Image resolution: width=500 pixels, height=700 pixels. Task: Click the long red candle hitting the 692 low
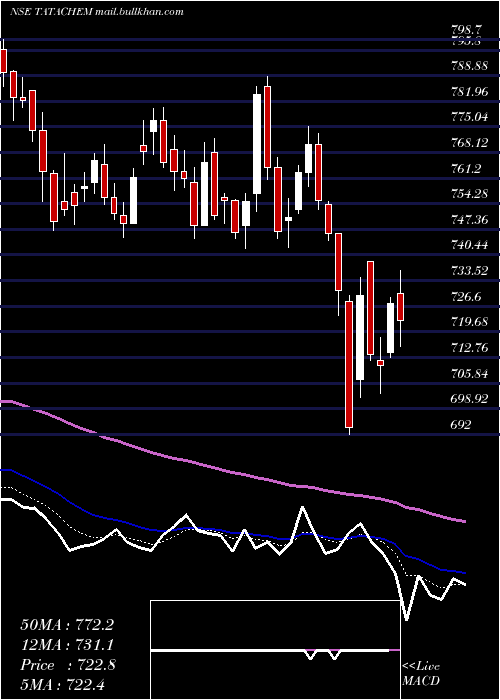click(x=349, y=364)
